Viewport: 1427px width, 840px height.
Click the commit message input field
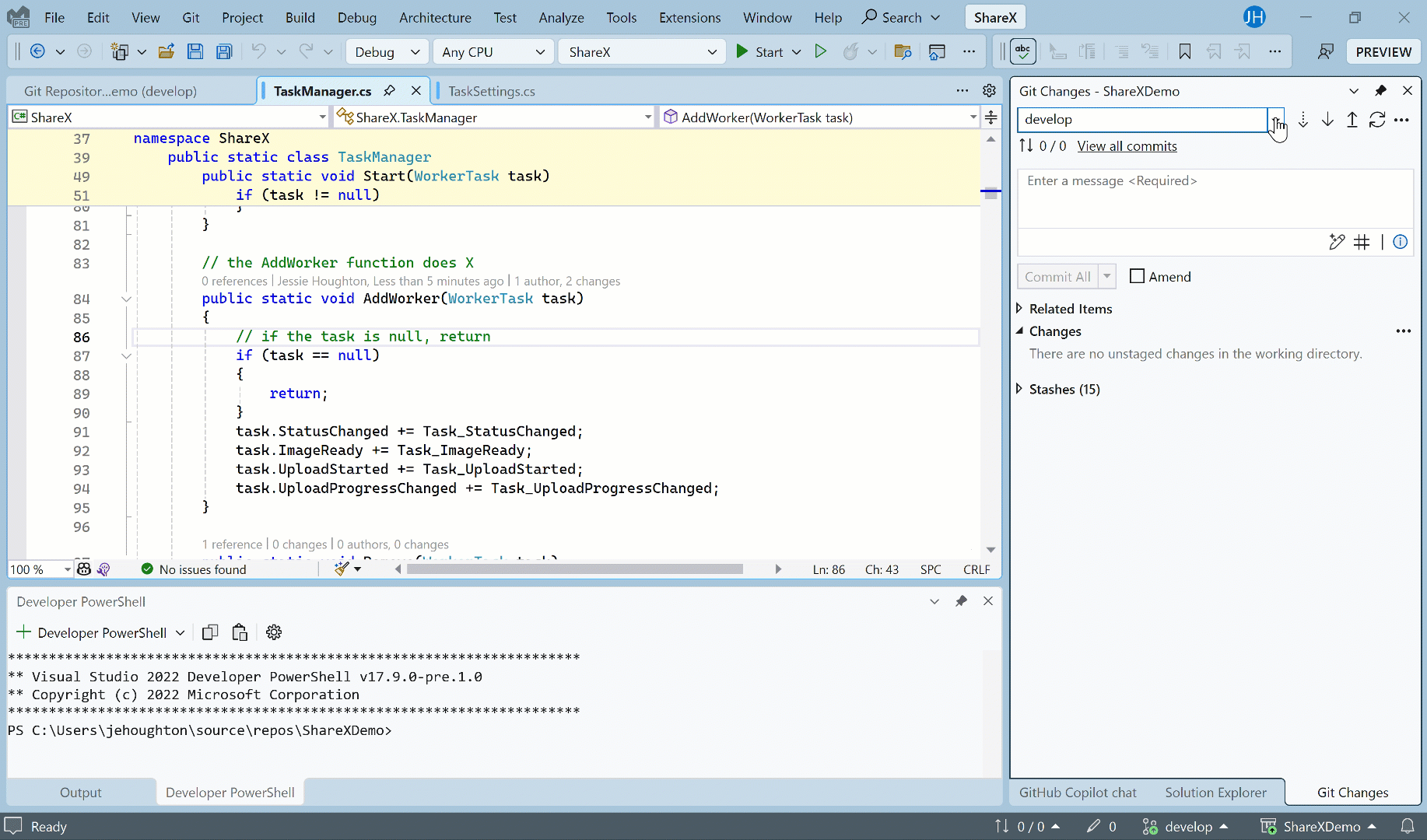pyautogui.click(x=1214, y=198)
